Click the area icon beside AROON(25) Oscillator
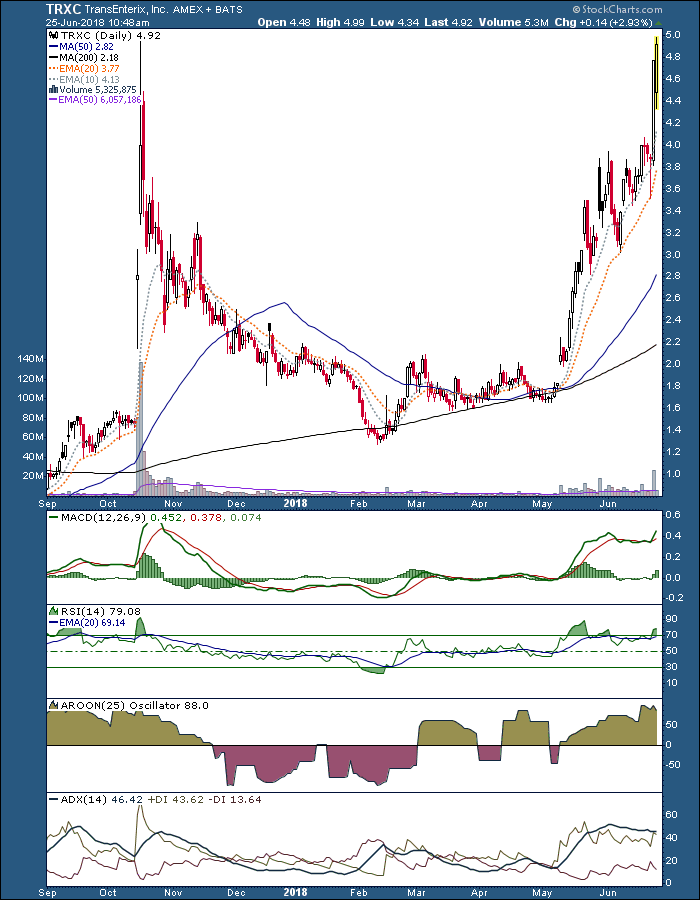 pos(52,705)
